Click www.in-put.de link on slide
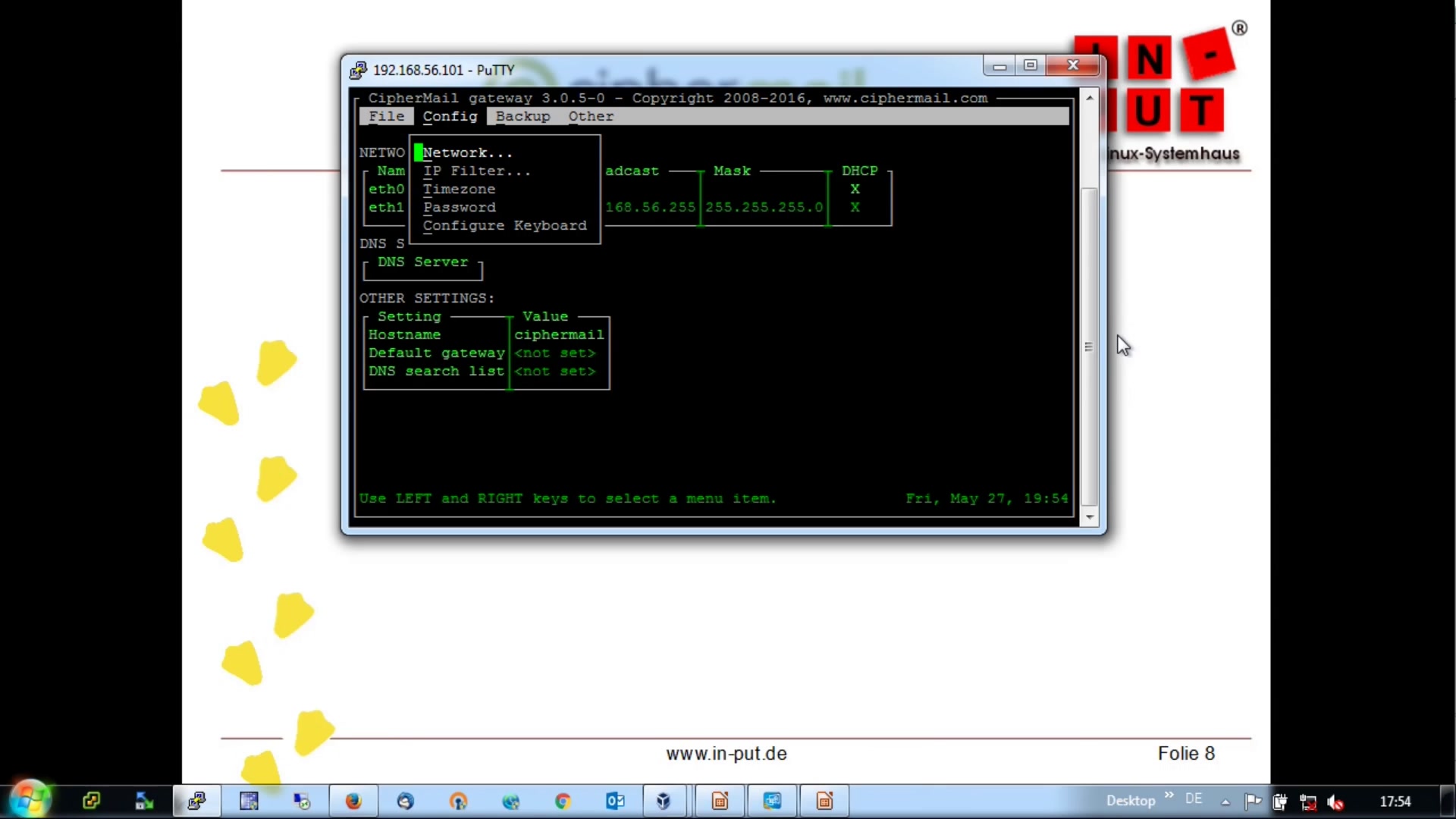The image size is (1456, 819). coord(726,754)
